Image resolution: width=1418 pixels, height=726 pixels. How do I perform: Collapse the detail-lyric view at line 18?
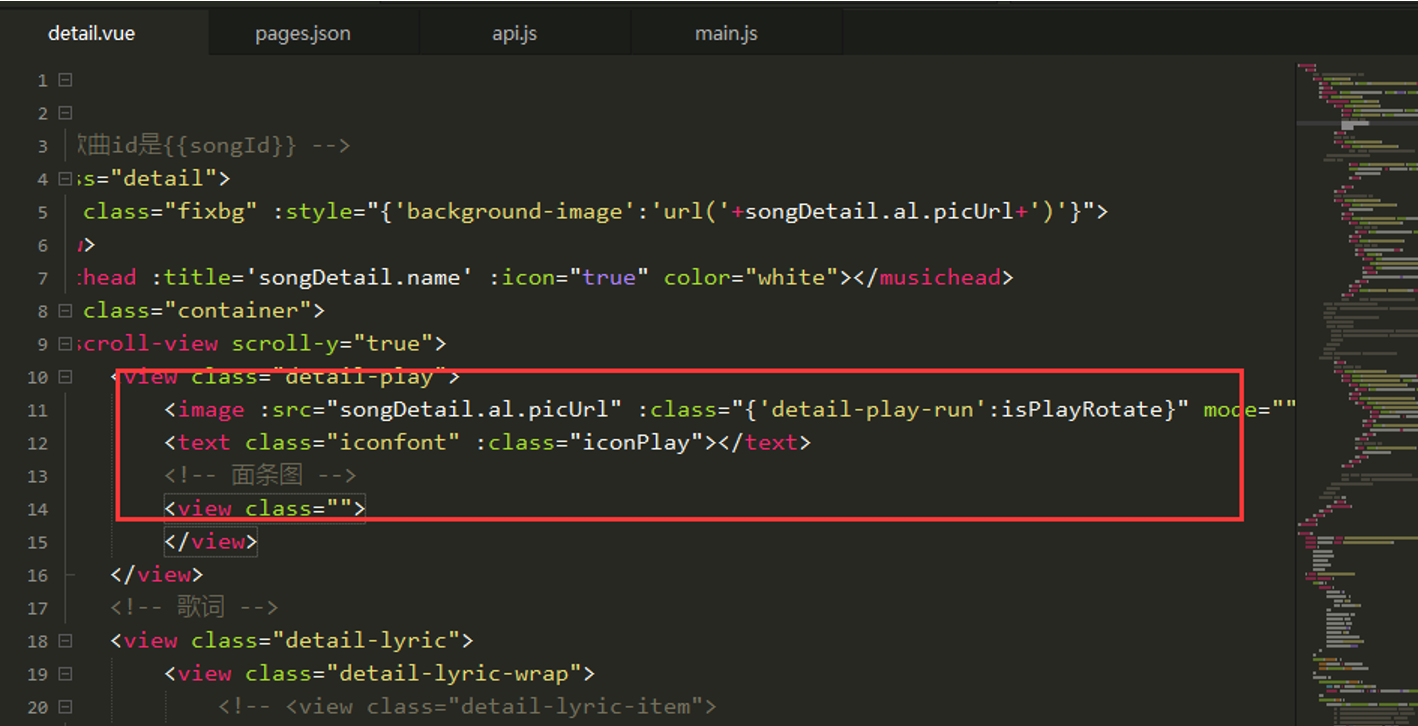pyautogui.click(x=65, y=641)
